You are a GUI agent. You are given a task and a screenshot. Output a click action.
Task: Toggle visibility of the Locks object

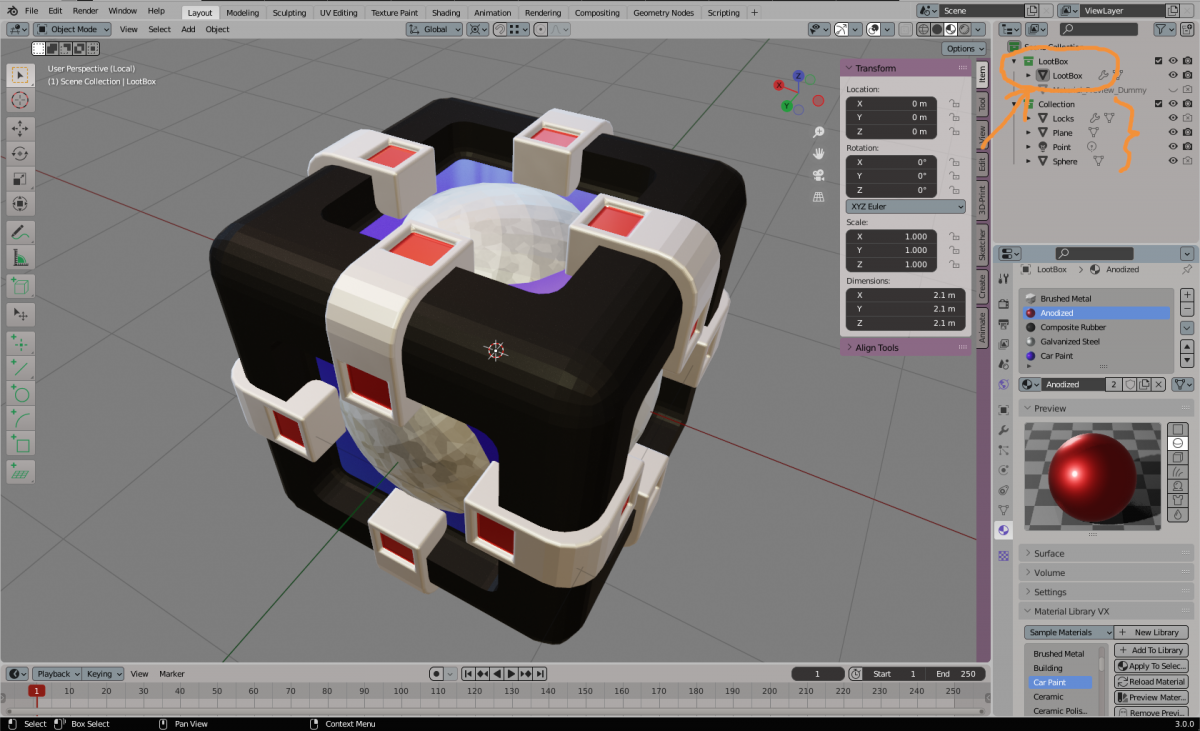(1173, 118)
